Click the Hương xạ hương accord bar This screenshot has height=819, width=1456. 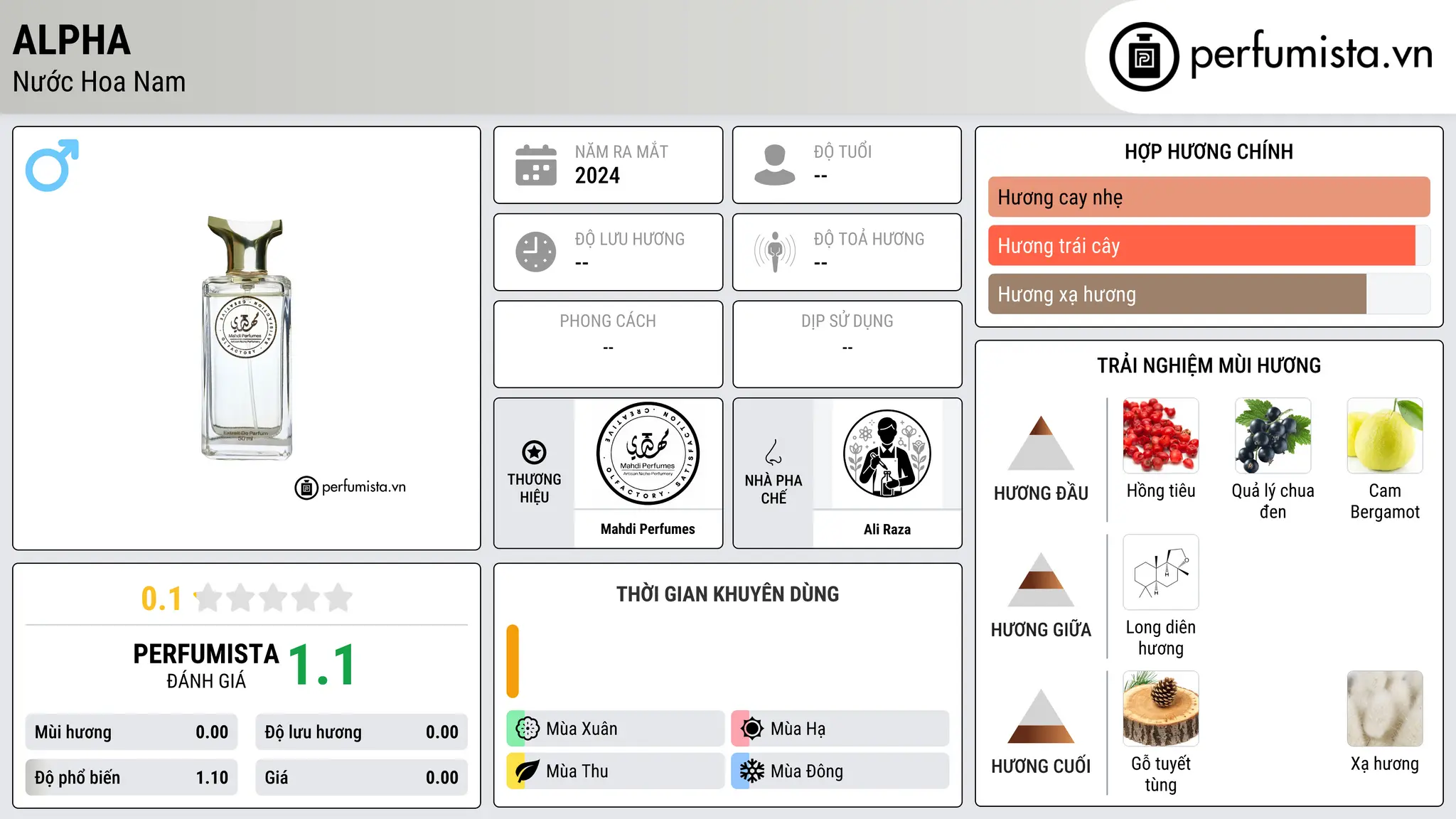point(1209,294)
